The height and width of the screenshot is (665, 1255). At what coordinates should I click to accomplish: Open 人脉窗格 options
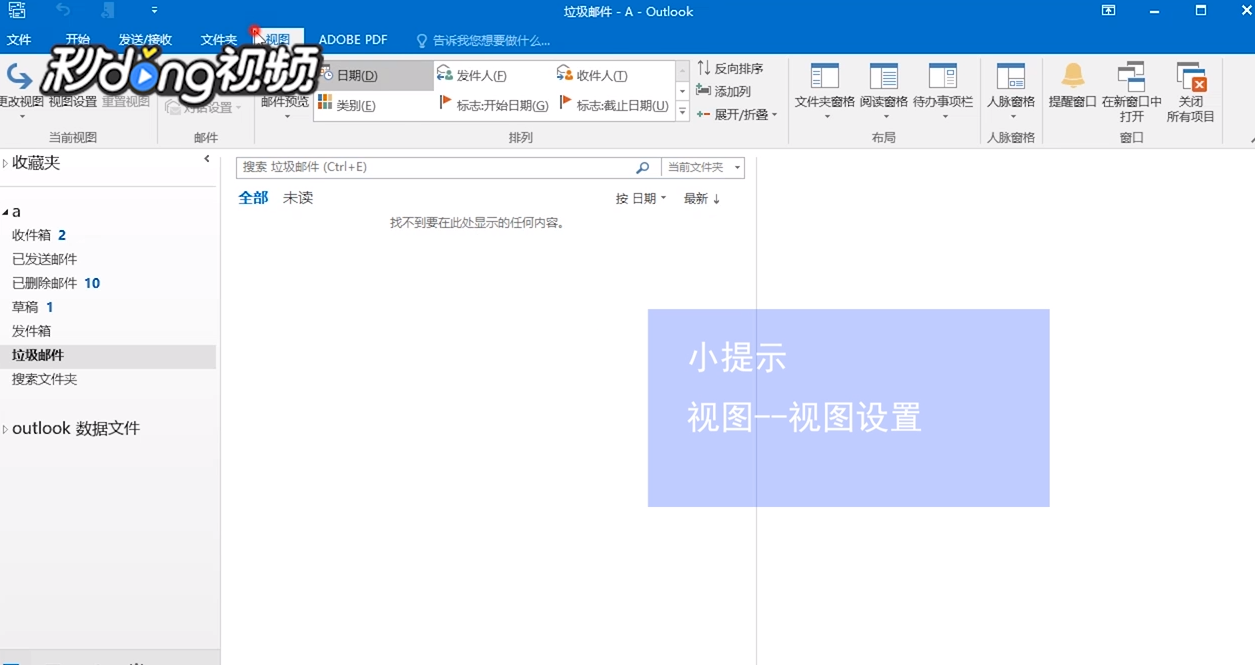pyautogui.click(x=1011, y=91)
